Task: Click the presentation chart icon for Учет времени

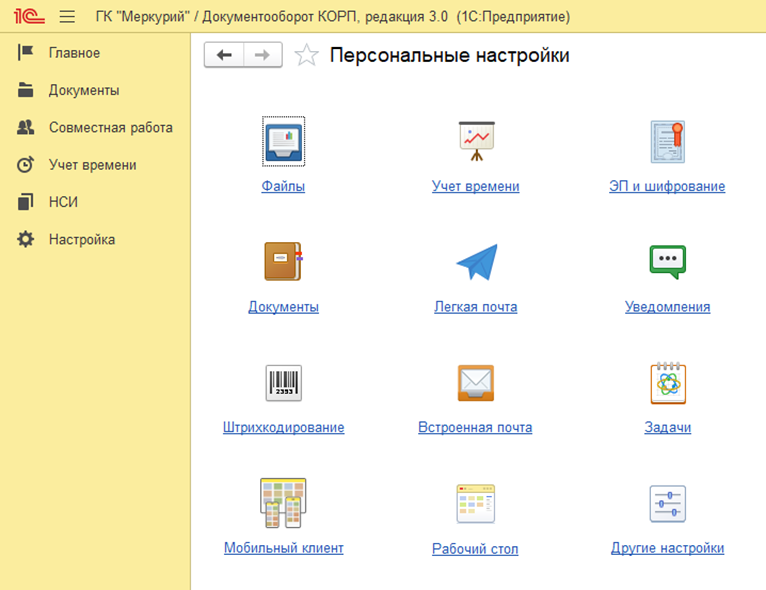Action: (x=476, y=141)
